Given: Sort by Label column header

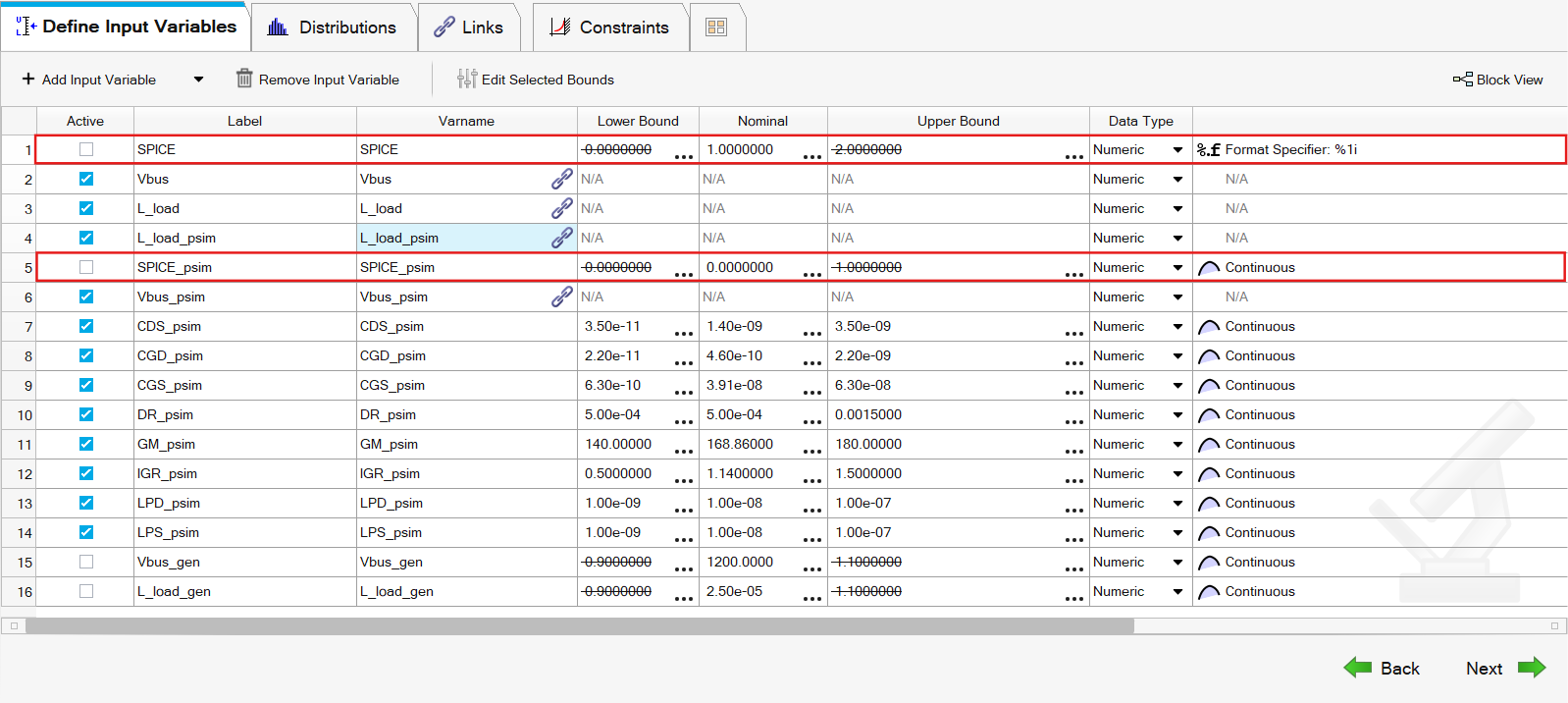Looking at the screenshot, I should coord(245,121).
